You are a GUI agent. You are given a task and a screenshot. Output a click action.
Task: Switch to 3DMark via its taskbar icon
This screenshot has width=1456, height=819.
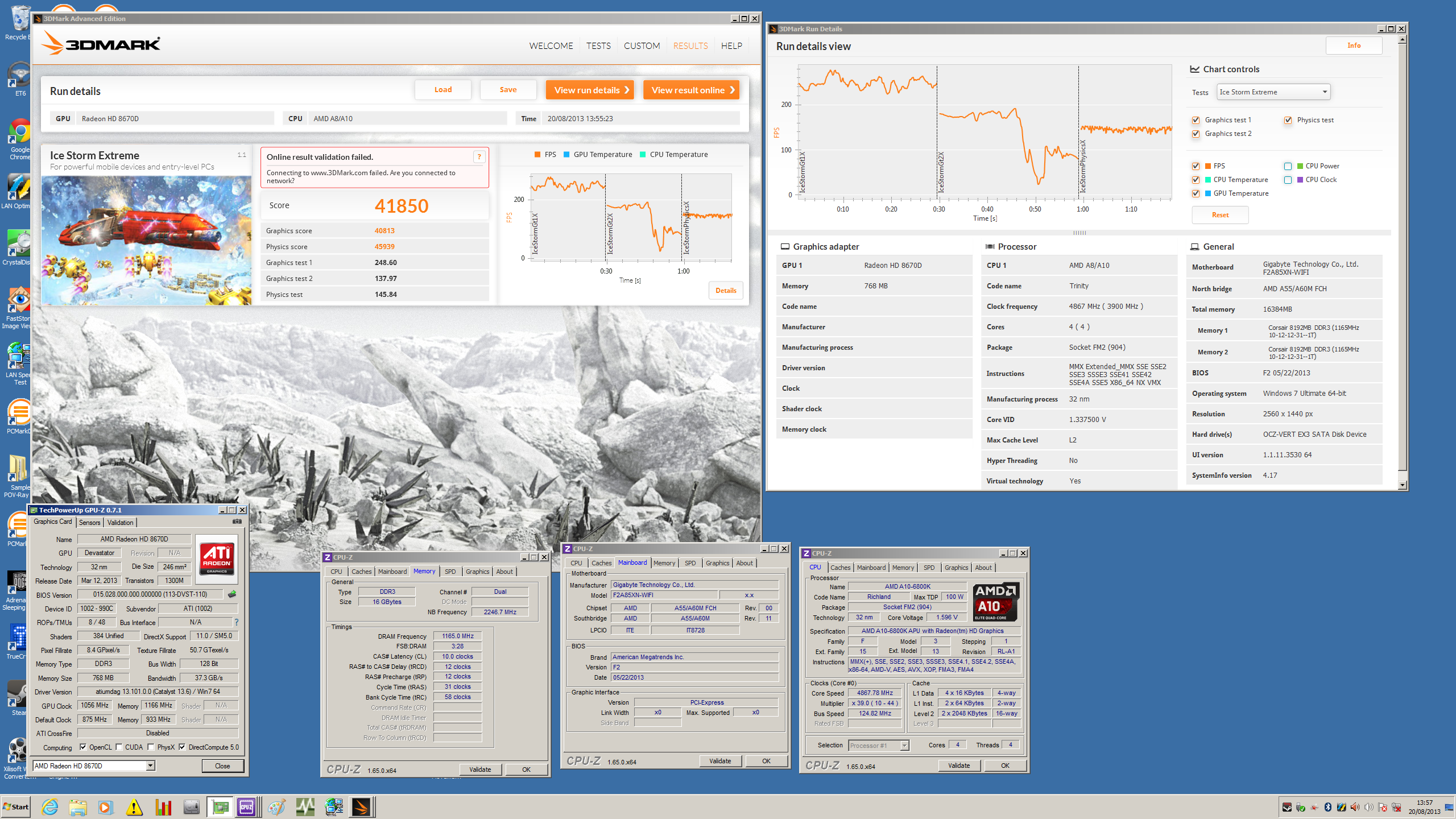[x=362, y=807]
